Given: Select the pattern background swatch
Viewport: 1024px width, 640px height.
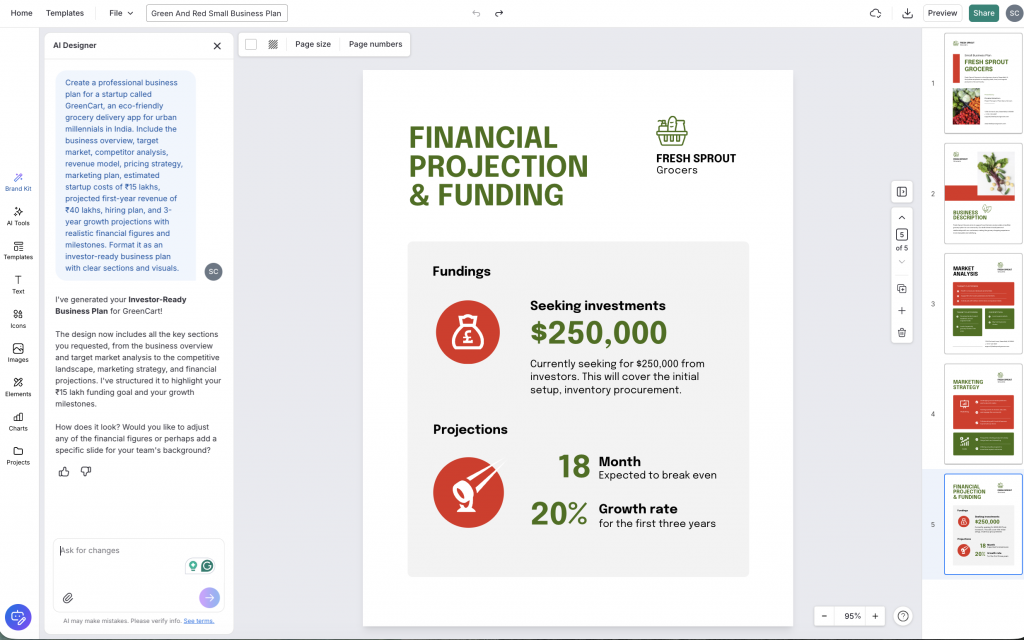Looking at the screenshot, I should click(273, 44).
